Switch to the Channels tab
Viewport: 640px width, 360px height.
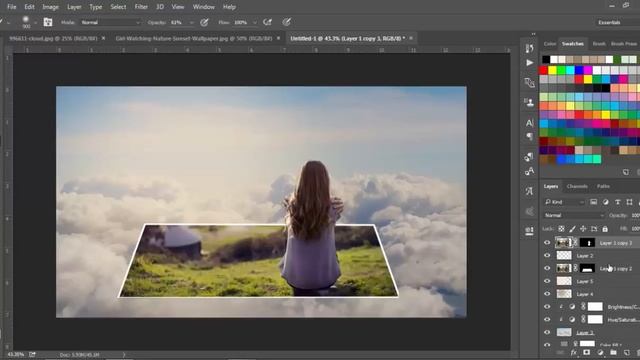[x=577, y=187]
